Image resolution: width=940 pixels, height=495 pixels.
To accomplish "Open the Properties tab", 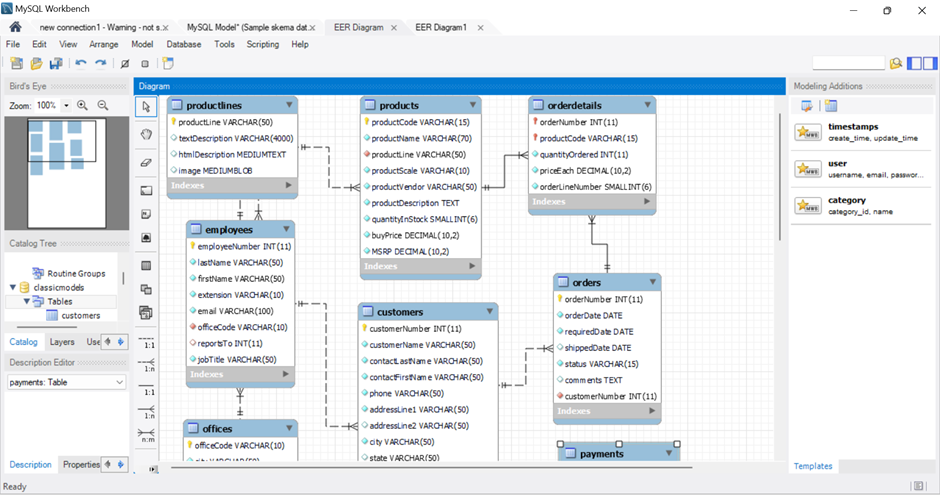I will pos(81,464).
